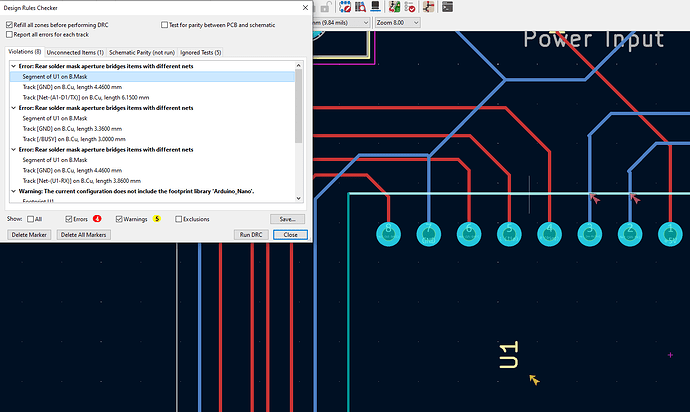The width and height of the screenshot is (690, 412).
Task: Click the Run DRC button
Action: click(250, 234)
